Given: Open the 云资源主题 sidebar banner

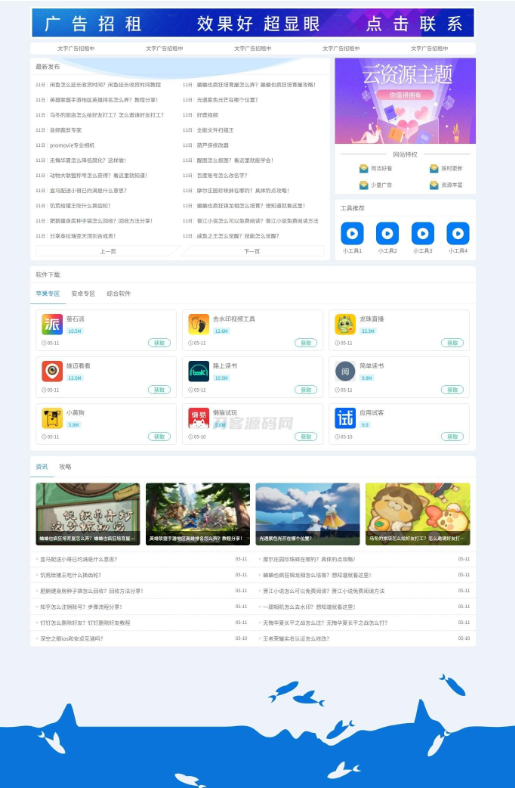Looking at the screenshot, I should [405, 101].
